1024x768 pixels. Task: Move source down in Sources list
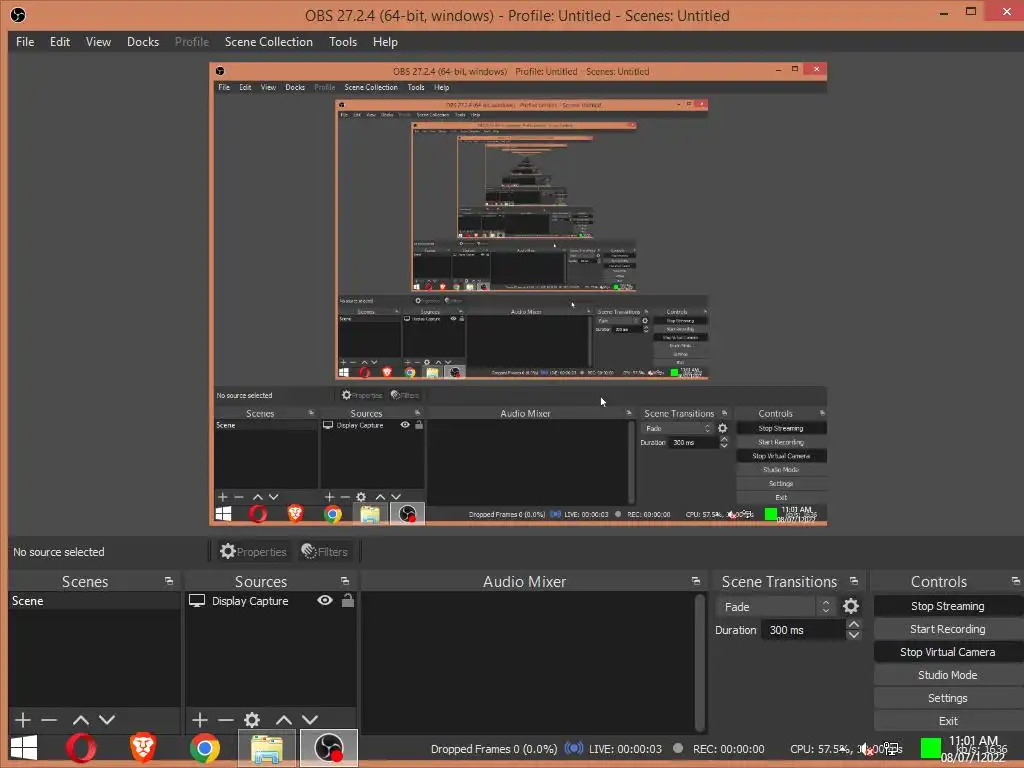coord(310,720)
